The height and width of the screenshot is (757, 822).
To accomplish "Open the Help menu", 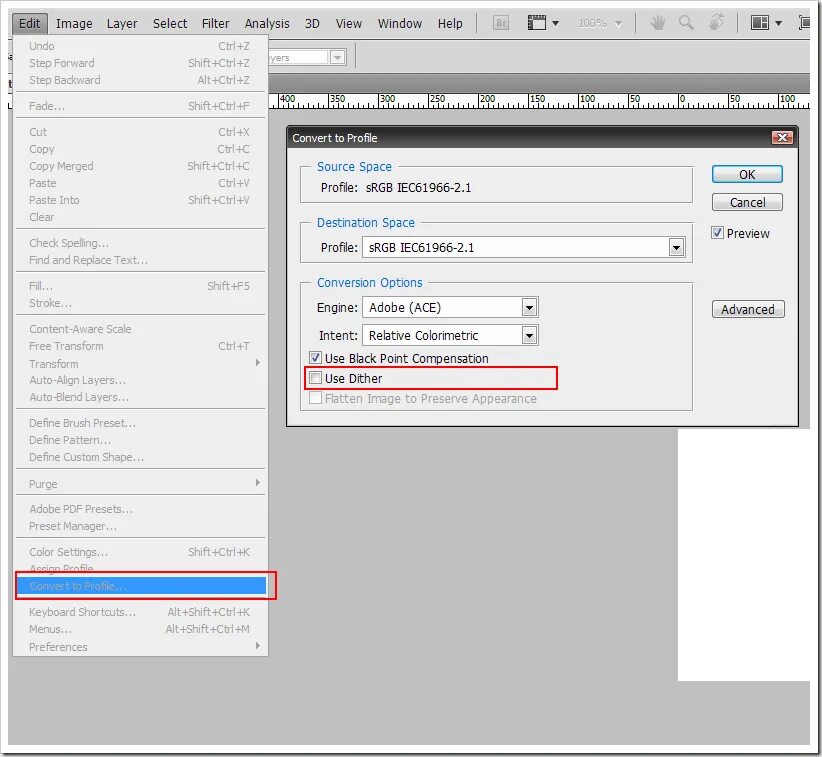I will 450,24.
